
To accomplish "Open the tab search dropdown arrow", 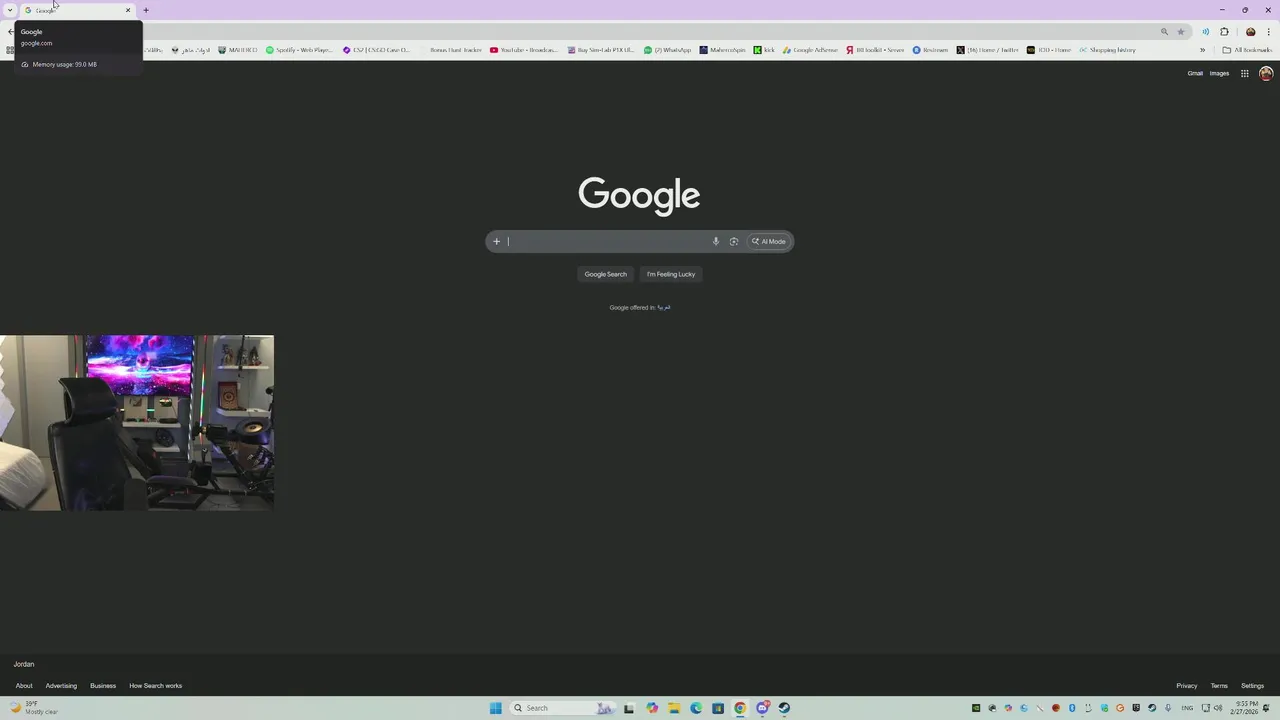I will (x=10, y=10).
